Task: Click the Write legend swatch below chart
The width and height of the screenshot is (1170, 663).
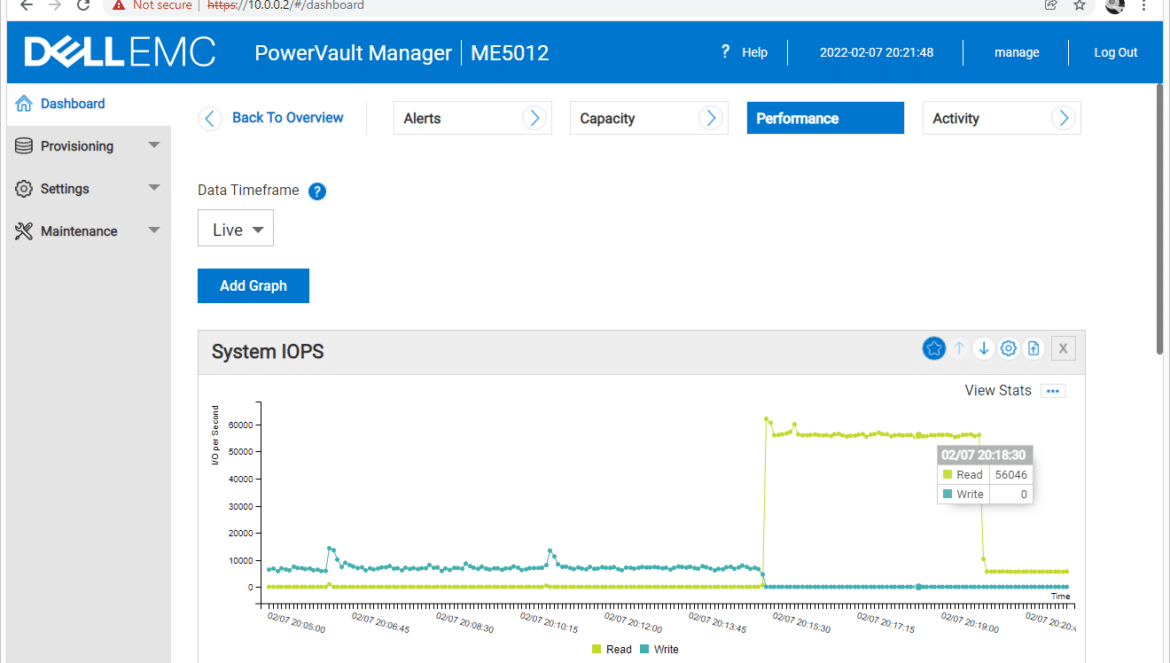Action: tap(644, 649)
